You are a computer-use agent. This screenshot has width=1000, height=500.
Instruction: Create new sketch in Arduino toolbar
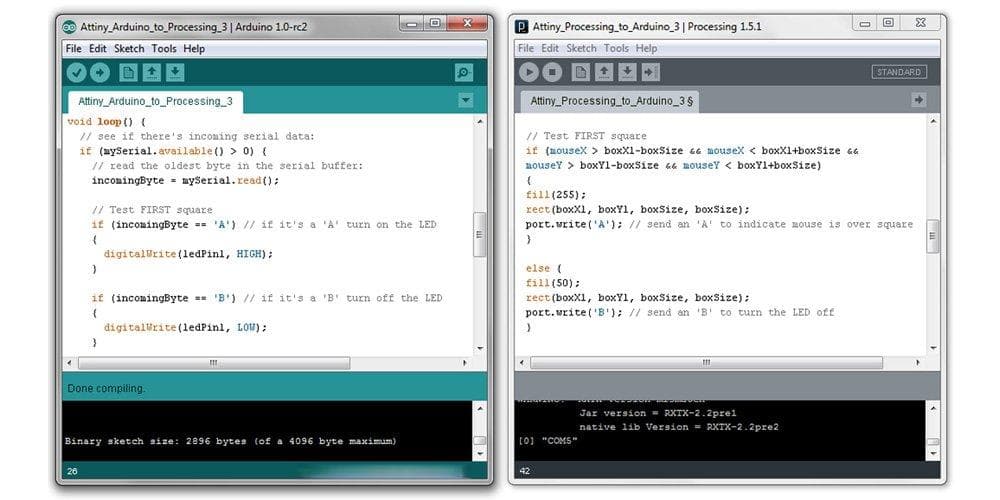[128, 73]
